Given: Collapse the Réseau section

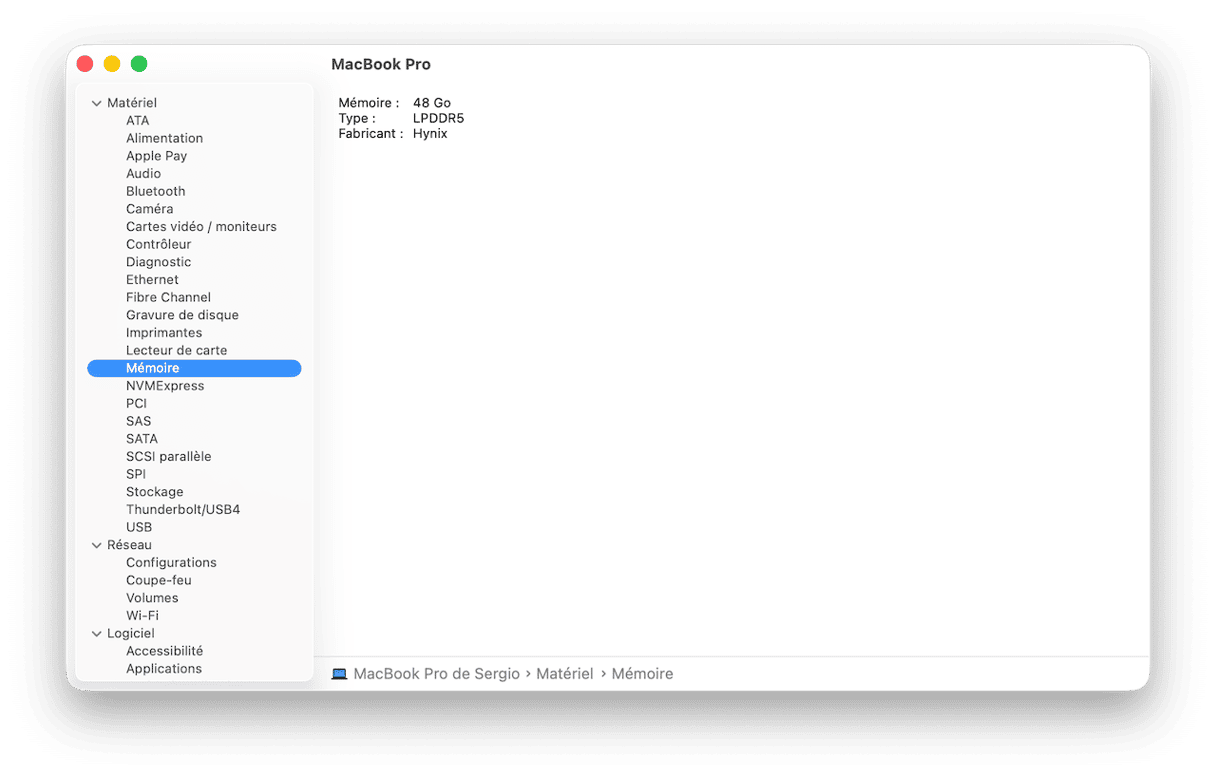Looking at the screenshot, I should (97, 545).
